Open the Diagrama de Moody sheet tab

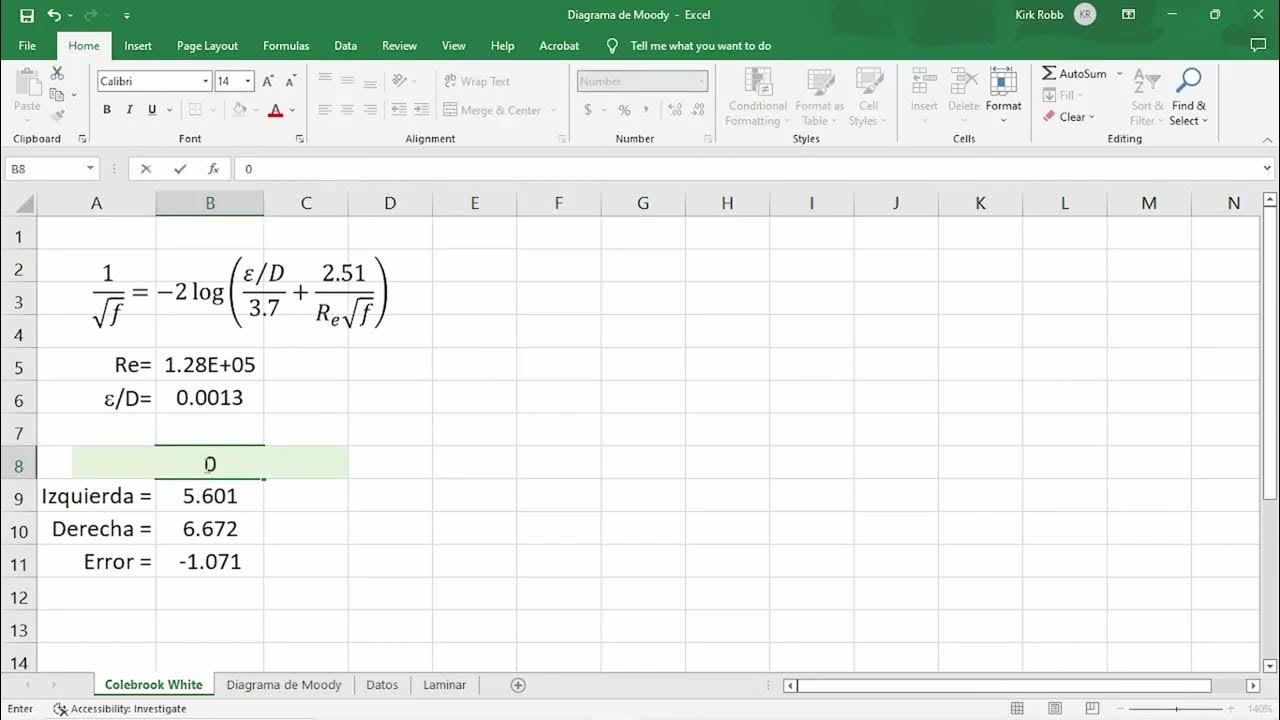pyautogui.click(x=284, y=685)
